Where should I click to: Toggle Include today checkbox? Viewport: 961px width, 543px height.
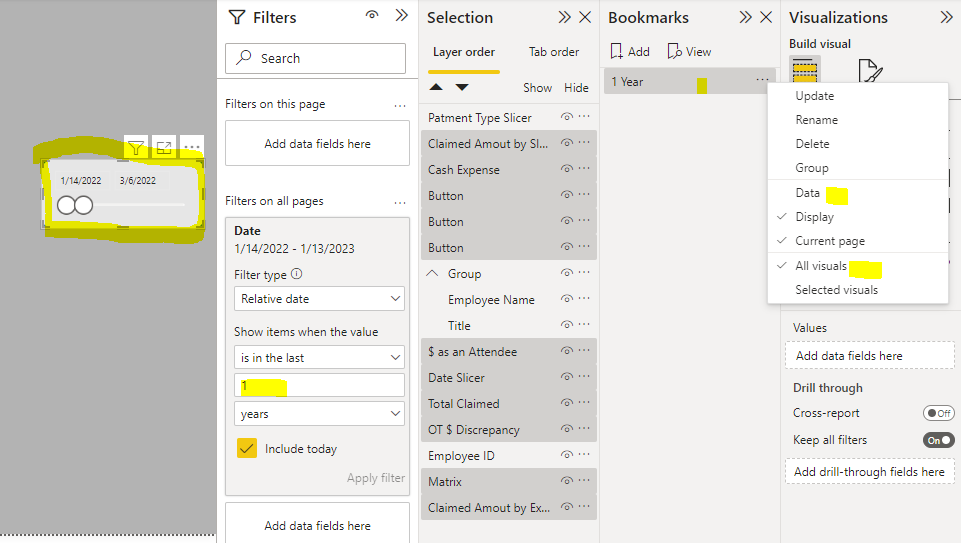(x=247, y=449)
